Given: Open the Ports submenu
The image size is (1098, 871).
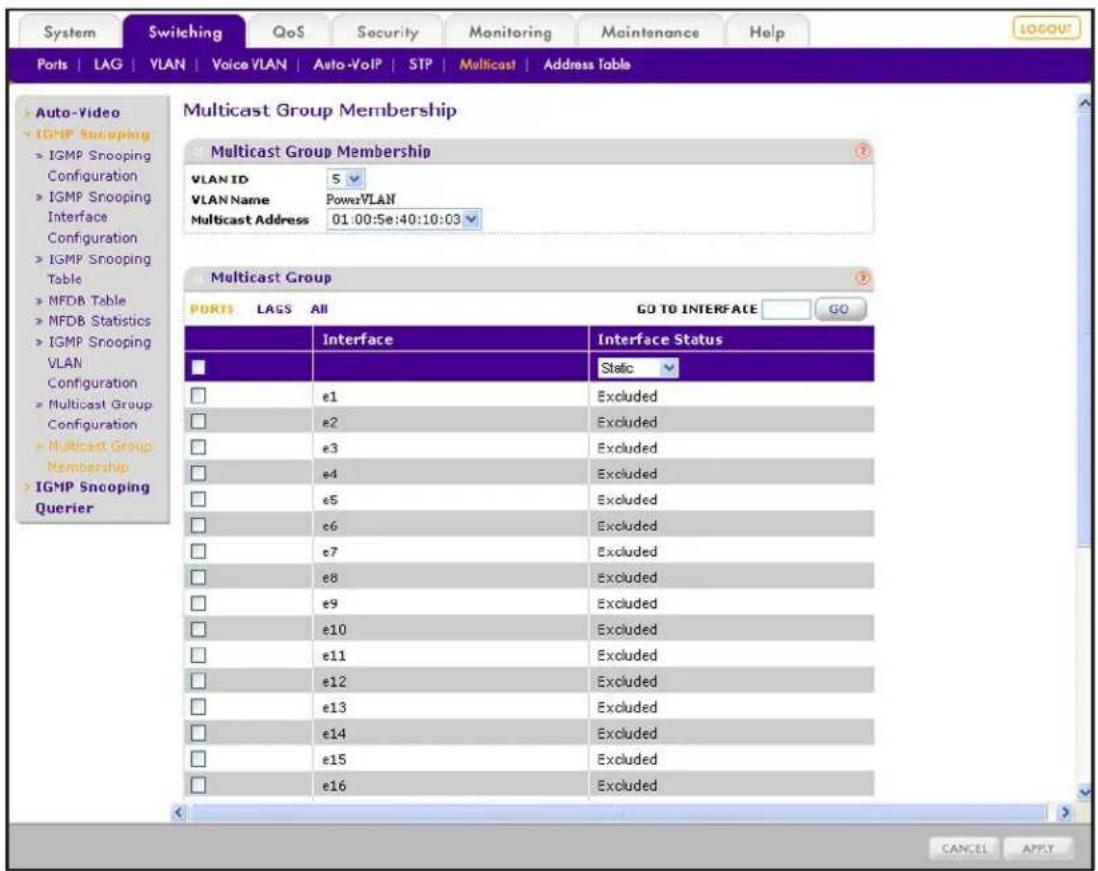Looking at the screenshot, I should click(53, 64).
